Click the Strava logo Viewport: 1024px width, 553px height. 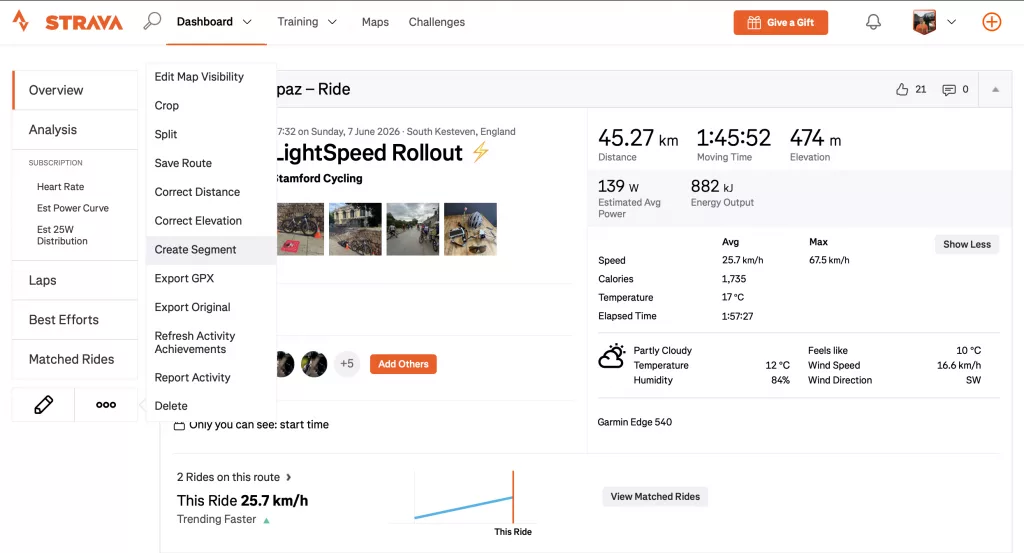[x=67, y=22]
